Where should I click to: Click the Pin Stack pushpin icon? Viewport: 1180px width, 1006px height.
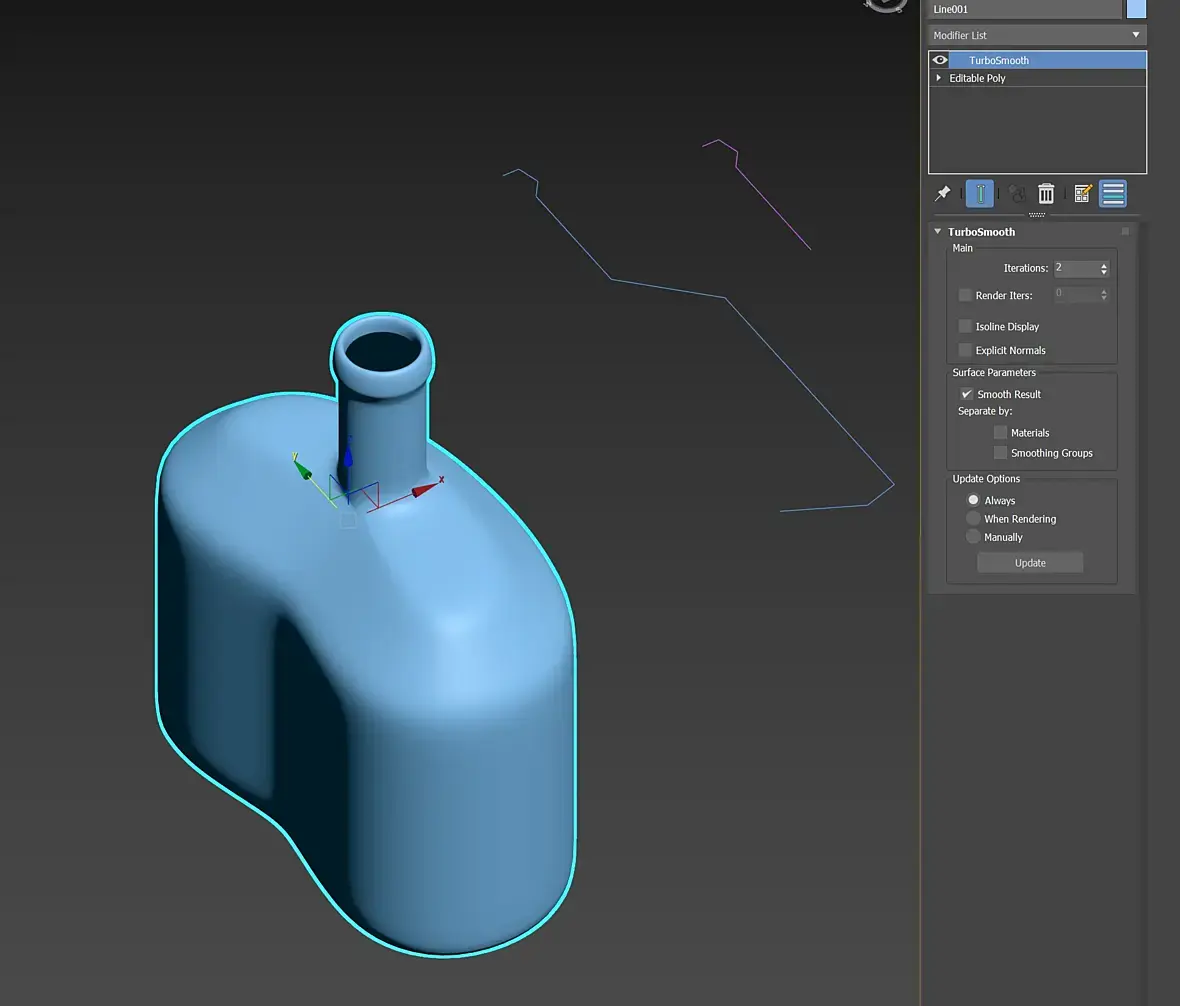click(x=942, y=194)
